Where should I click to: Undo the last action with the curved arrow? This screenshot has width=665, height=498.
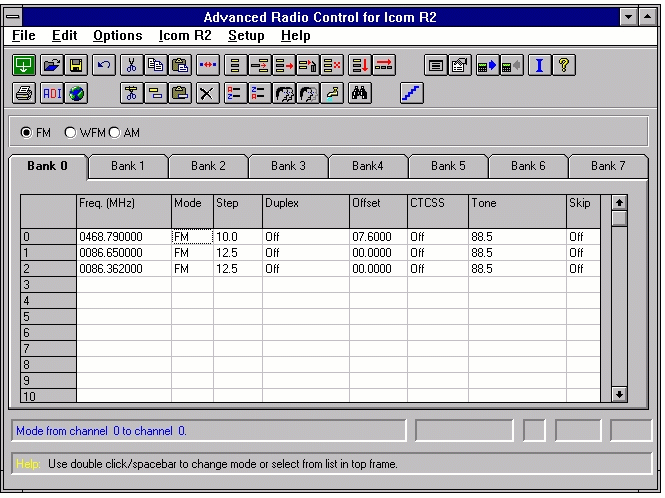(x=104, y=65)
